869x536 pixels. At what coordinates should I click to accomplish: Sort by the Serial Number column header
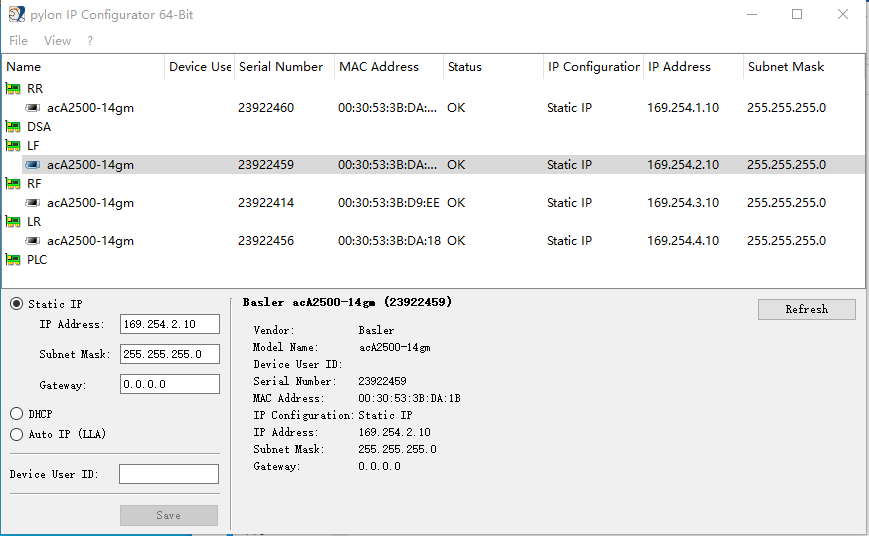284,67
